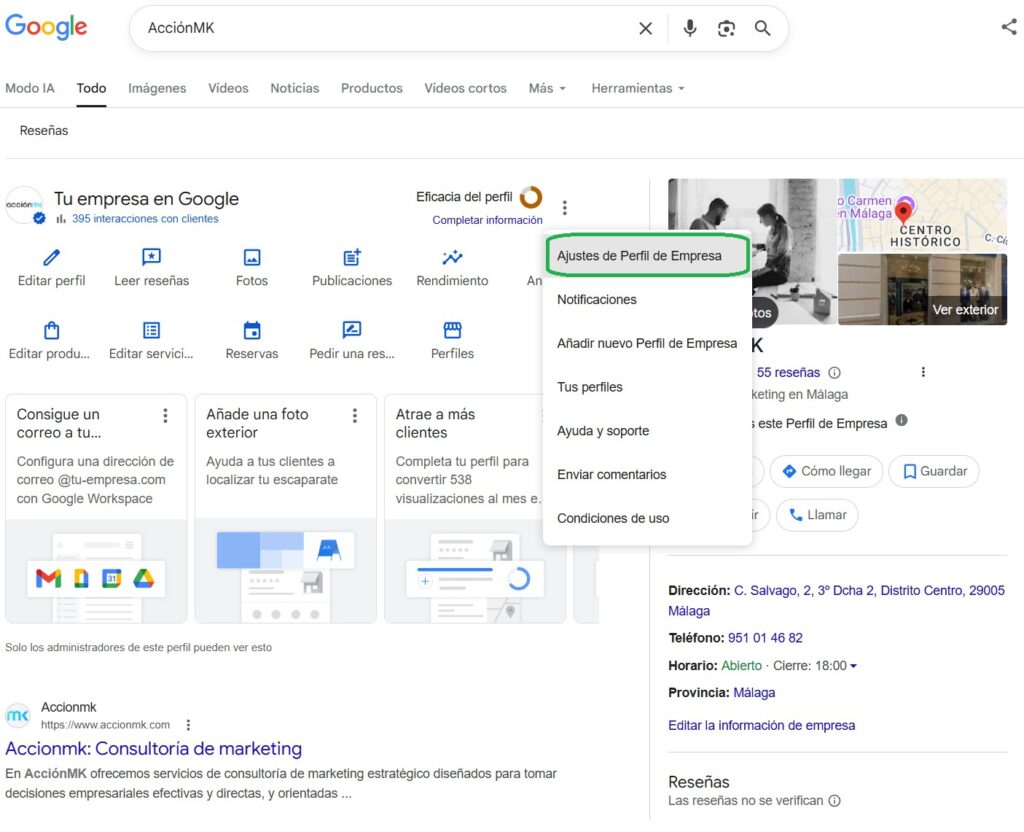Open Editar la información de empresa link

pos(761,725)
